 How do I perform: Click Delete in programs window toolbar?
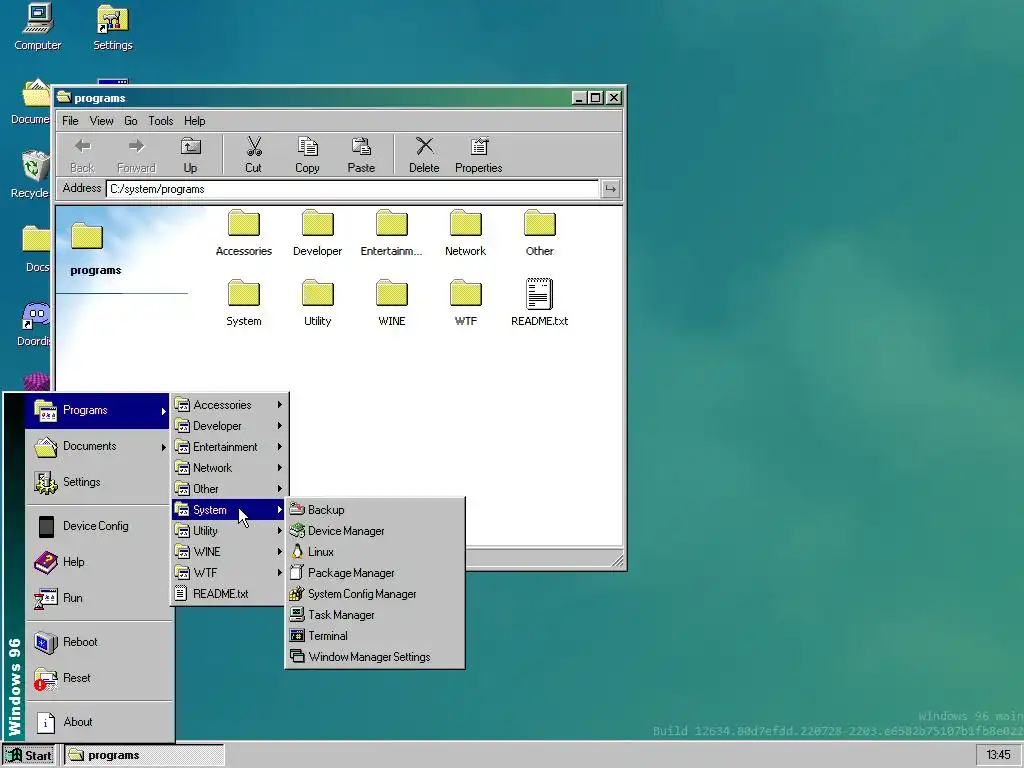424,155
